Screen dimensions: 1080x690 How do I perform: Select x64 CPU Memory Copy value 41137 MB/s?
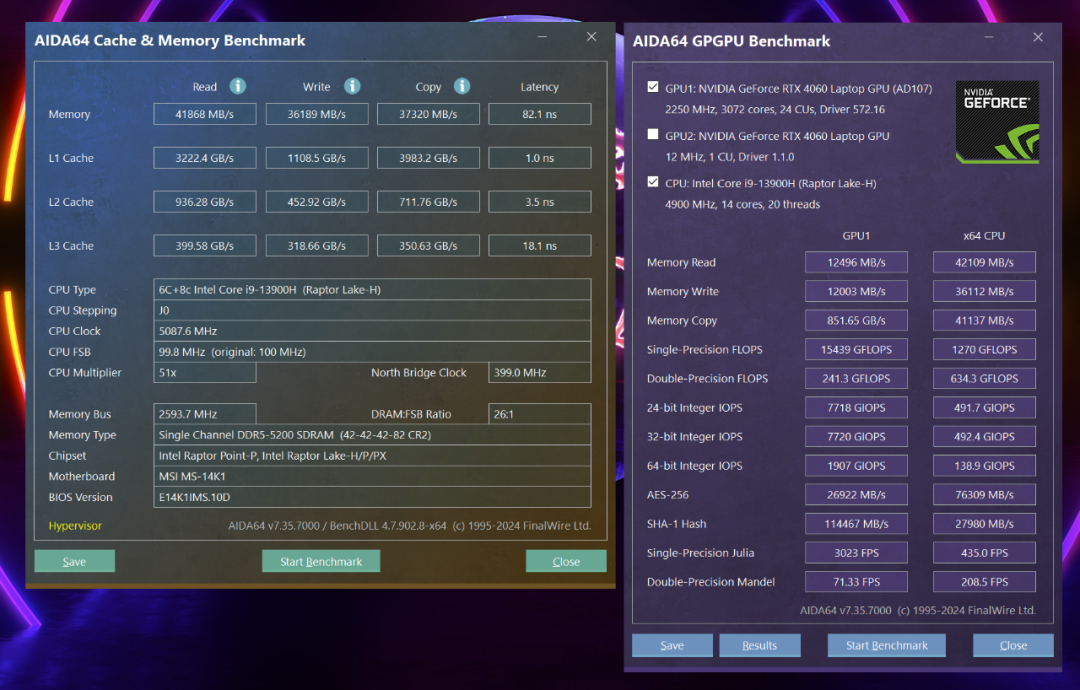[x=984, y=320]
